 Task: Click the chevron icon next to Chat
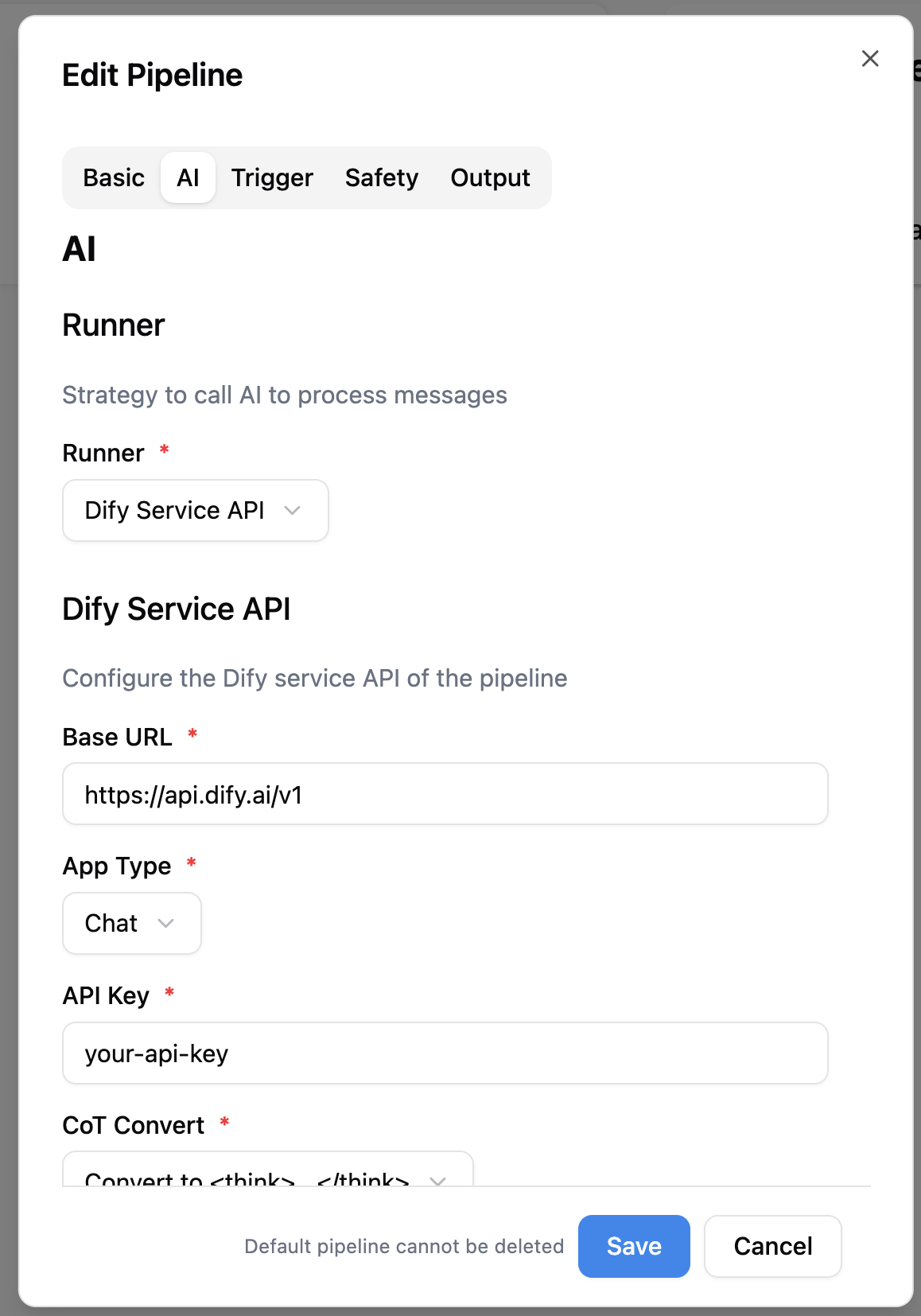coord(165,923)
